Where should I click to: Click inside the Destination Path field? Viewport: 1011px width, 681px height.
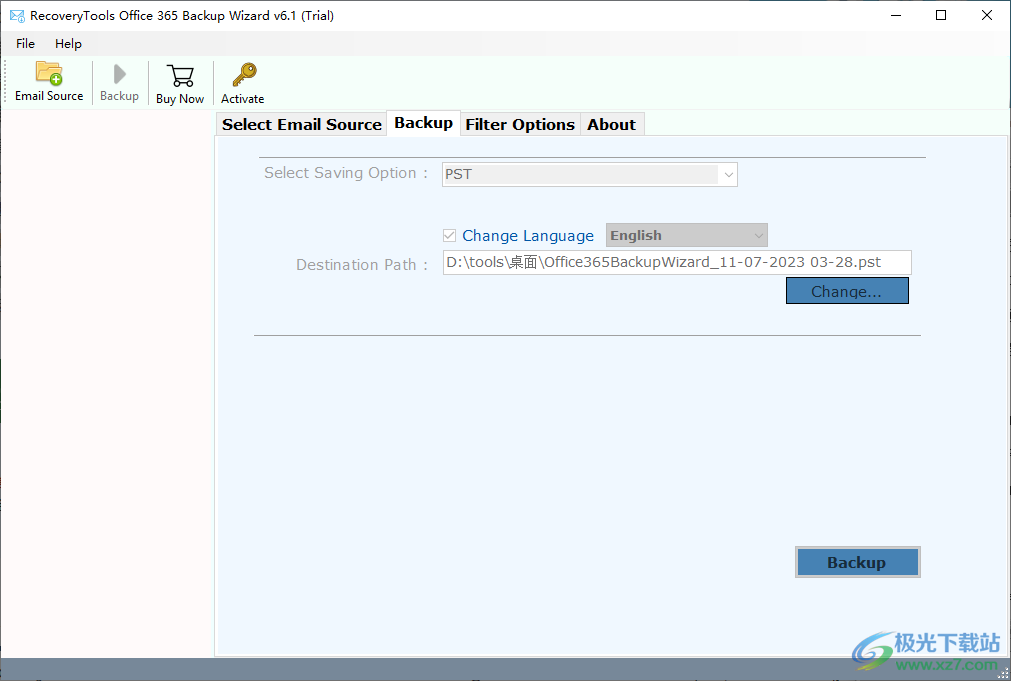tap(676, 262)
